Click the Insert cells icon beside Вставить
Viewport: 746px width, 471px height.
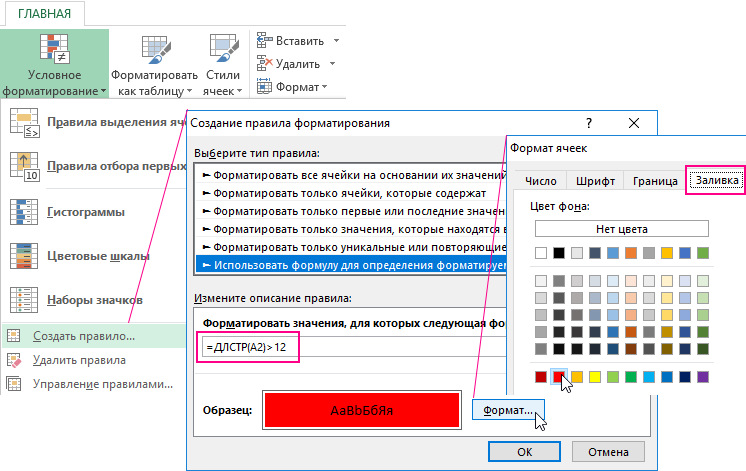[265, 40]
